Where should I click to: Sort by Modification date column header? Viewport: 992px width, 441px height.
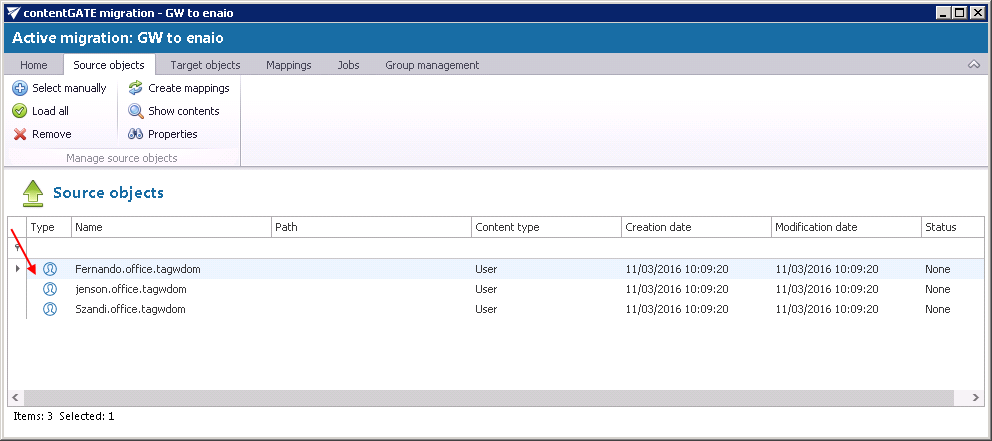point(846,227)
